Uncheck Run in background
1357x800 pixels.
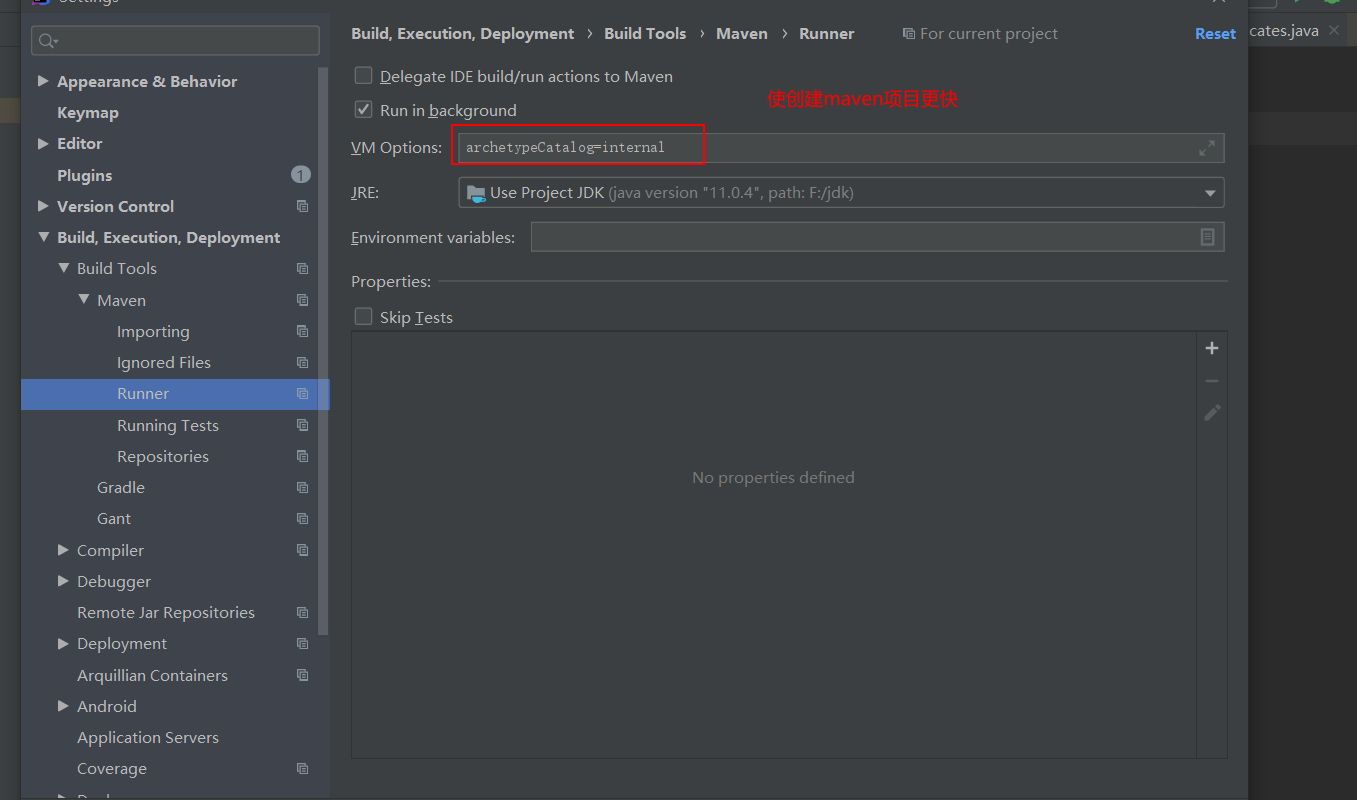363,110
